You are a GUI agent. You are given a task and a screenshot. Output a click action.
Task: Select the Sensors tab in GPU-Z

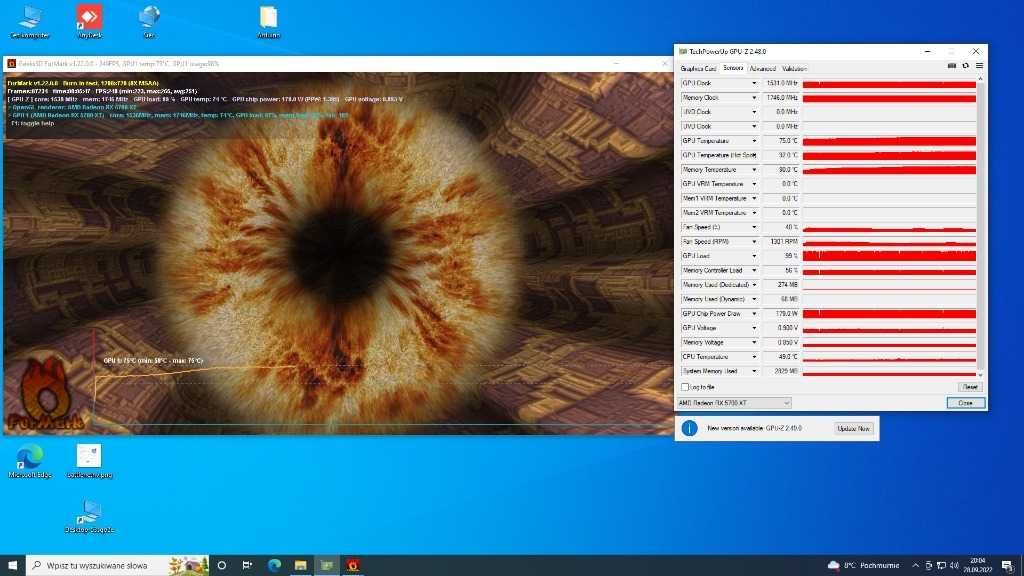click(733, 68)
